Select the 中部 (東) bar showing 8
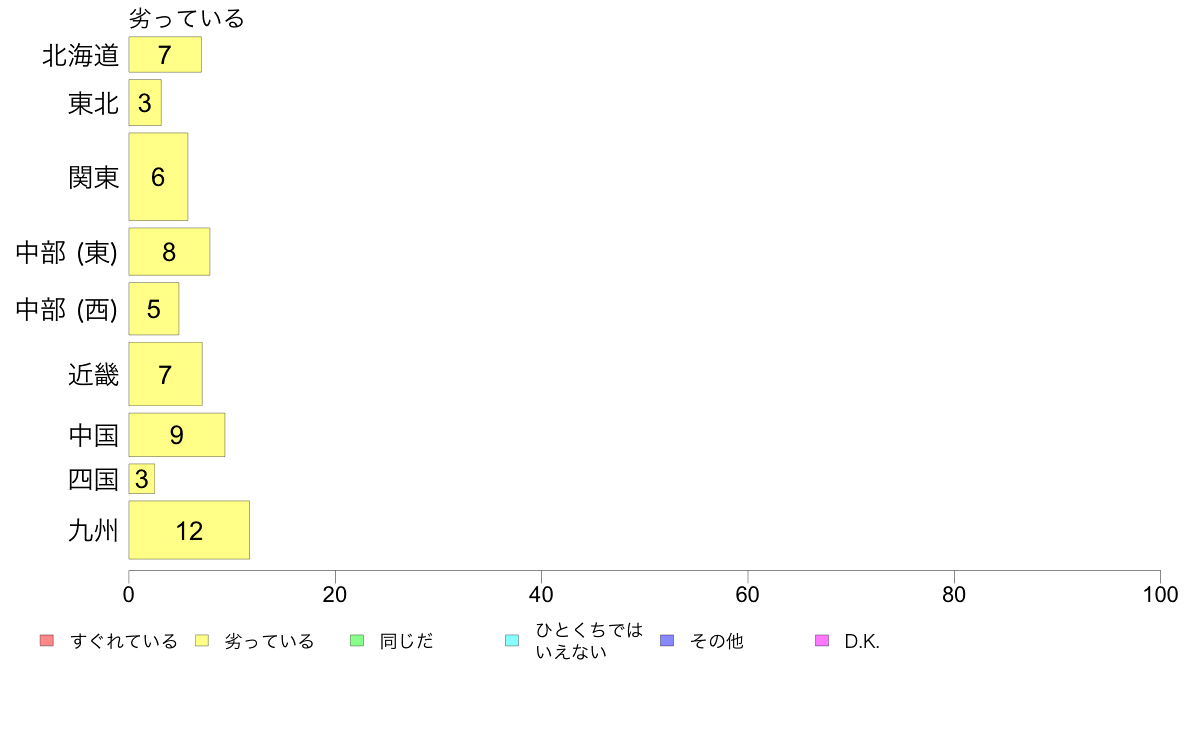Image resolution: width=1188 pixels, height=736 pixels. pyautogui.click(x=169, y=252)
